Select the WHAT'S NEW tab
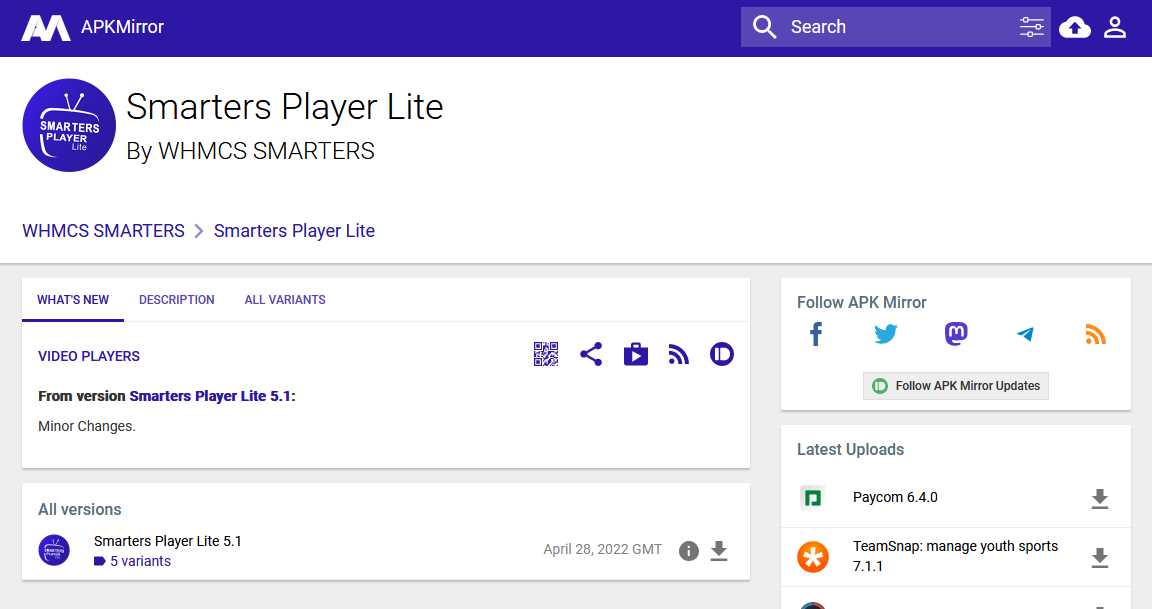Image resolution: width=1152 pixels, height=609 pixels. 73,300
